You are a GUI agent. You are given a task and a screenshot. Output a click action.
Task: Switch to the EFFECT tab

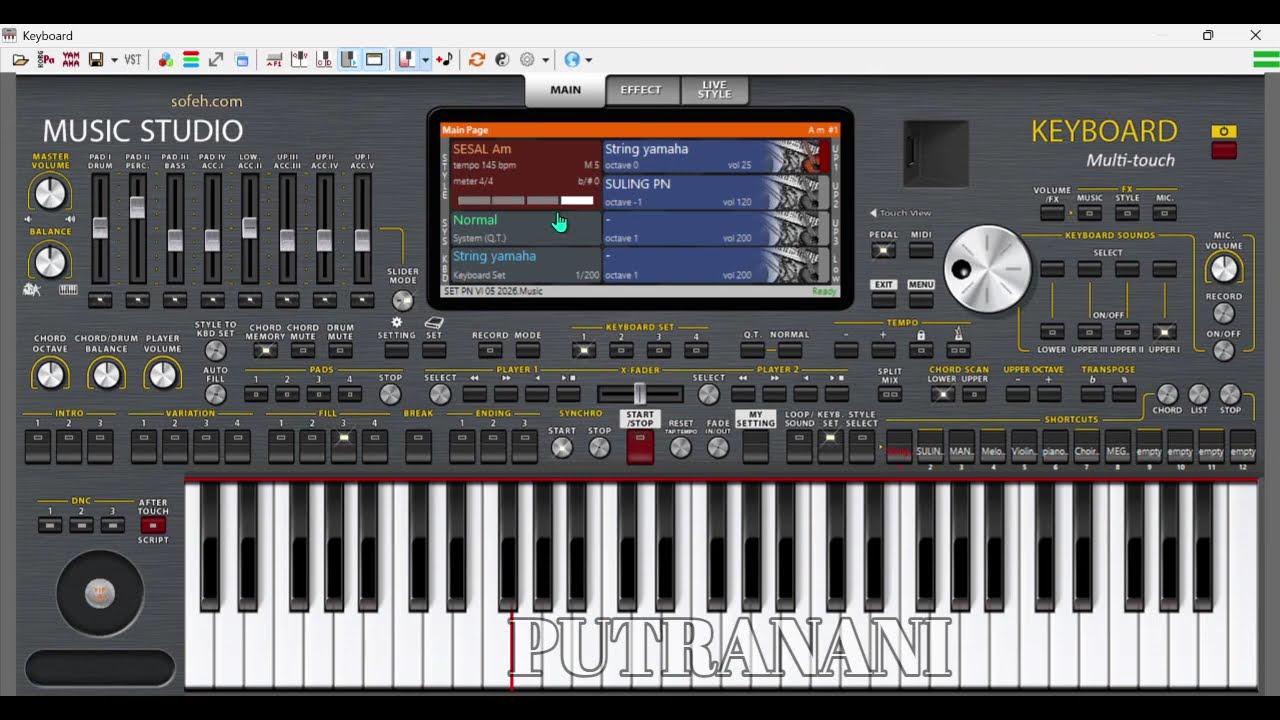tap(641, 90)
